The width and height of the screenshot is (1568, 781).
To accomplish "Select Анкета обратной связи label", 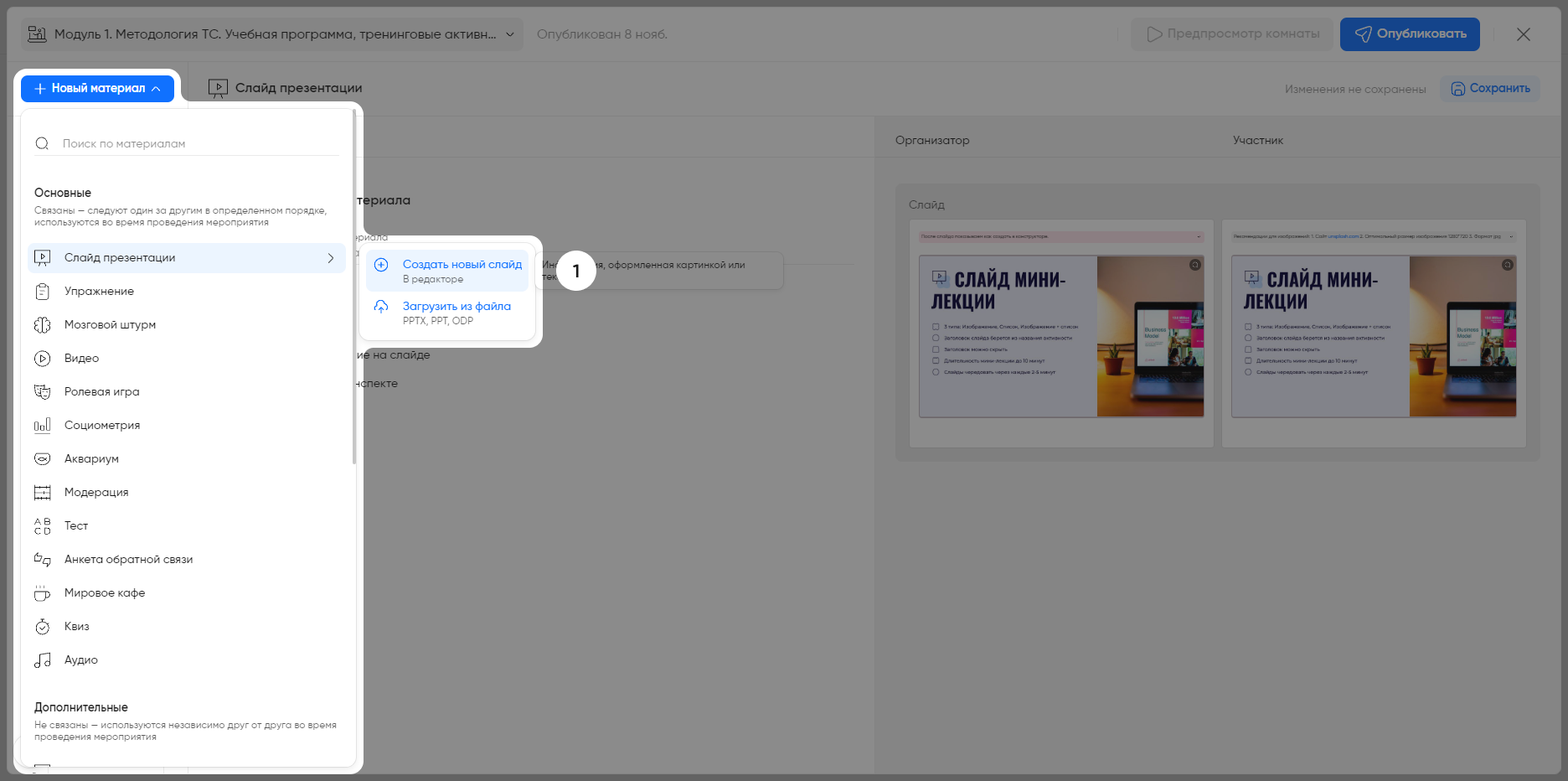I will click(x=128, y=559).
